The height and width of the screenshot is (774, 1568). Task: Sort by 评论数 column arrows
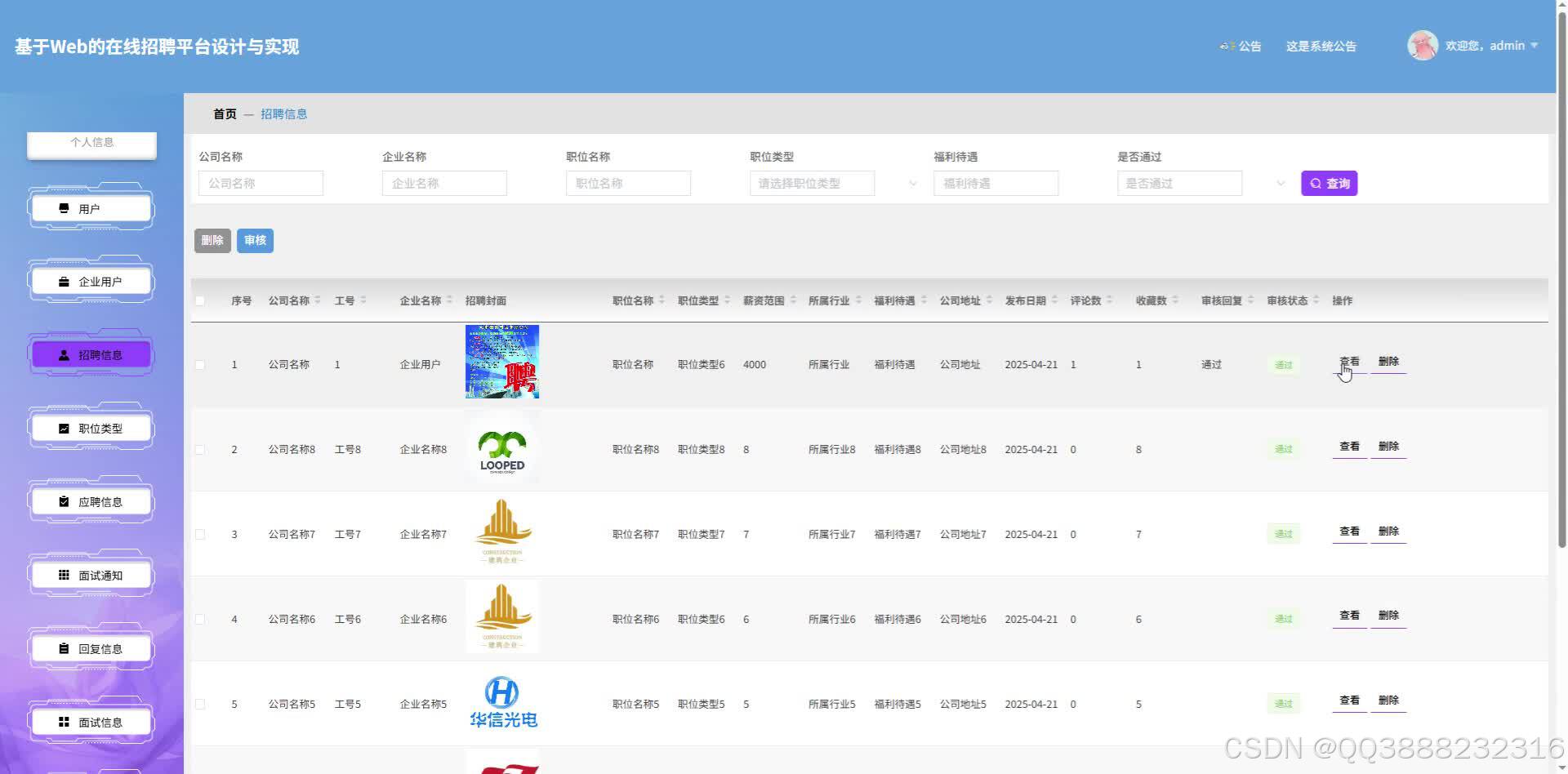click(x=1111, y=300)
